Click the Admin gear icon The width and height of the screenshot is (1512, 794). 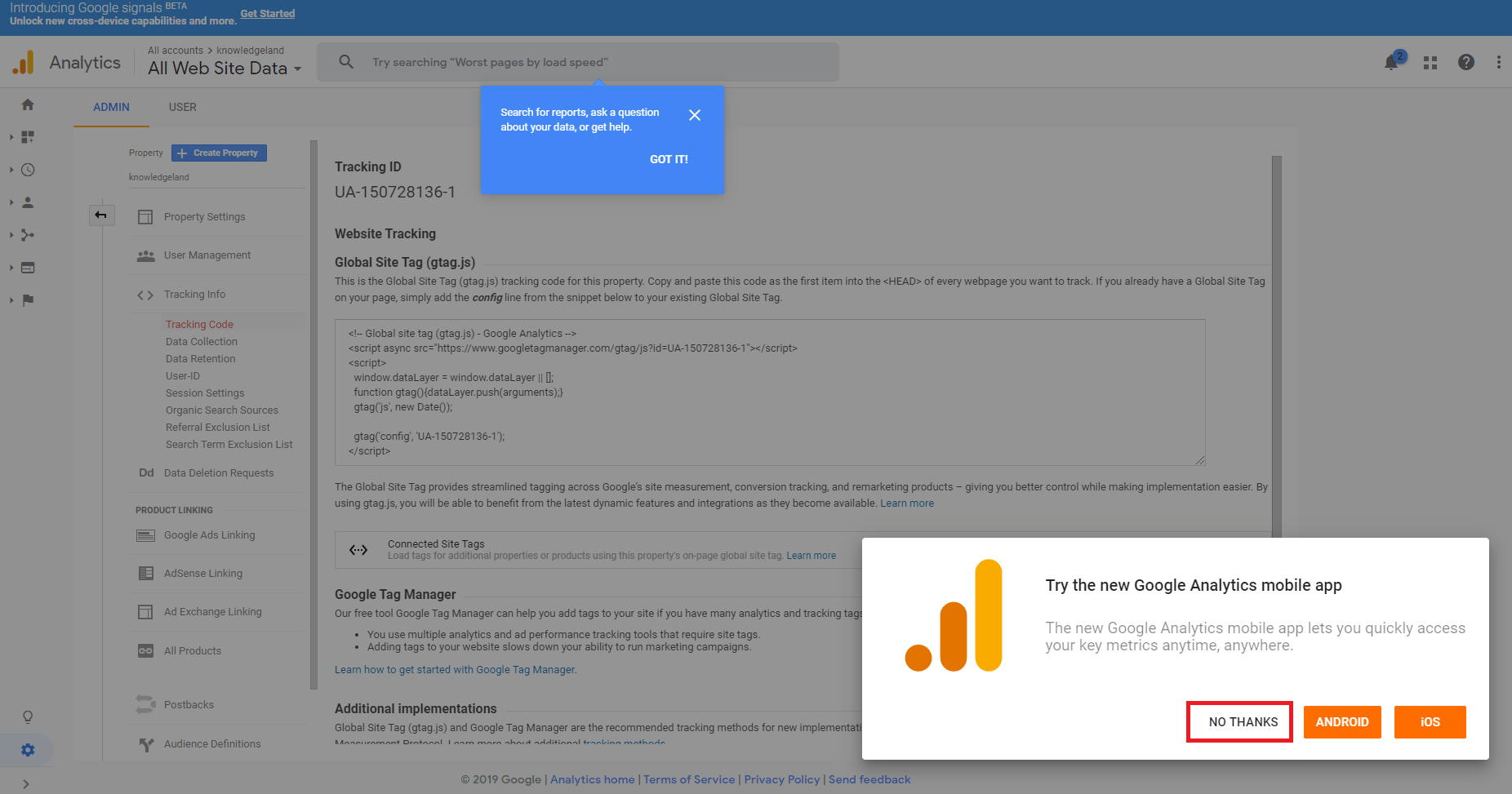pos(28,750)
